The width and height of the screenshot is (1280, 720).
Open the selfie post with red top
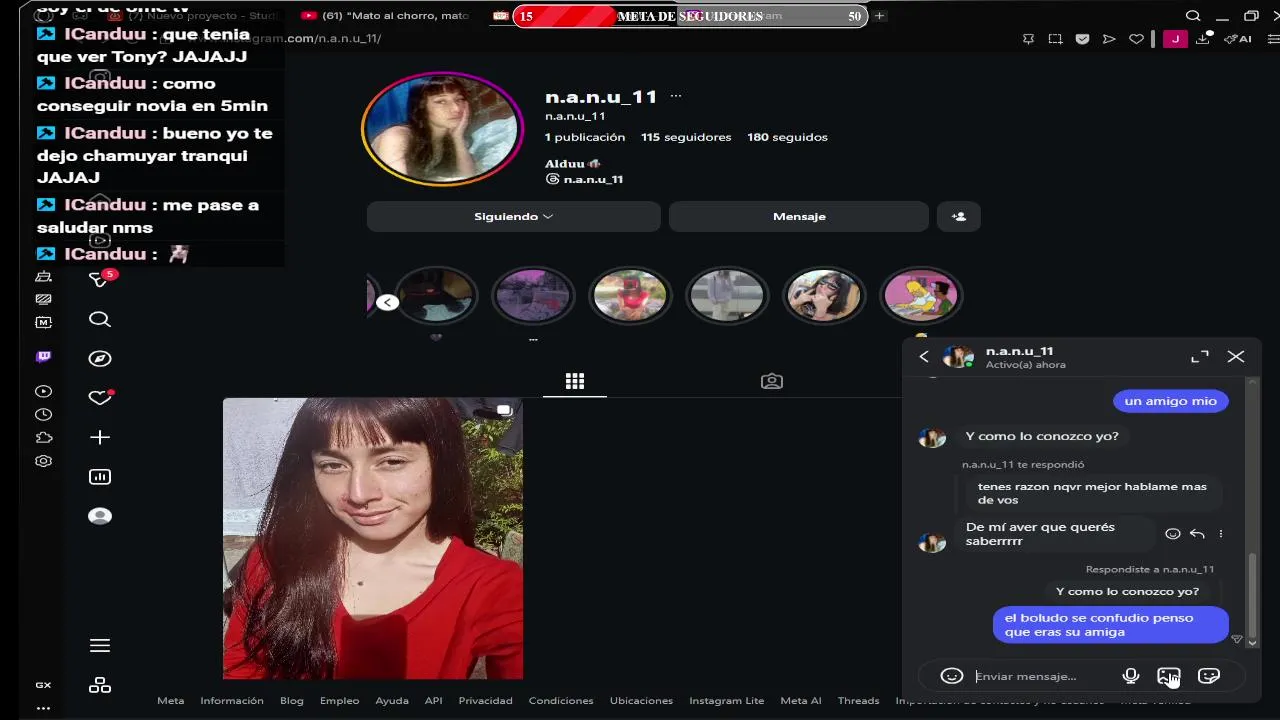pyautogui.click(x=372, y=538)
